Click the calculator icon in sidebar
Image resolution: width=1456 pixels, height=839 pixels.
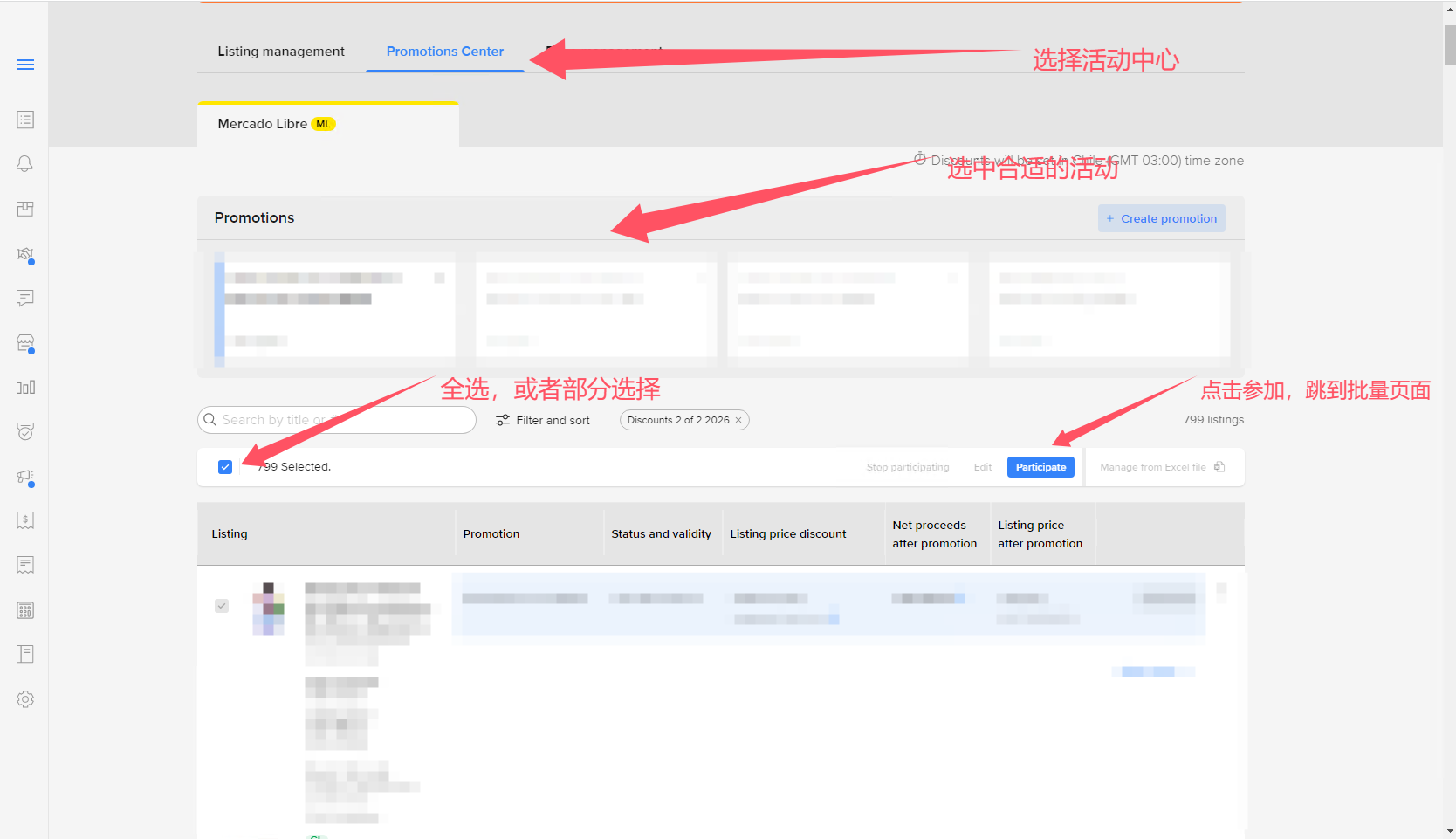tap(25, 610)
